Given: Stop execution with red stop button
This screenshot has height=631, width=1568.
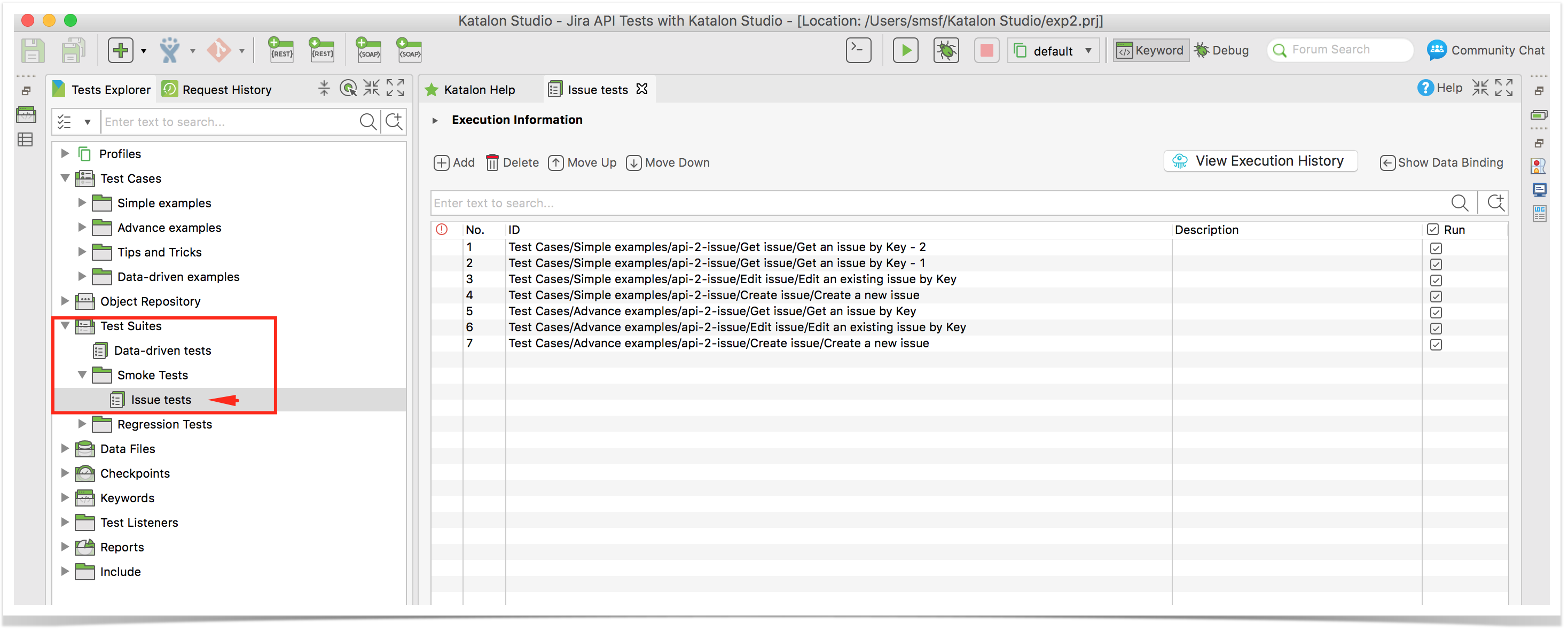Looking at the screenshot, I should tap(986, 50).
